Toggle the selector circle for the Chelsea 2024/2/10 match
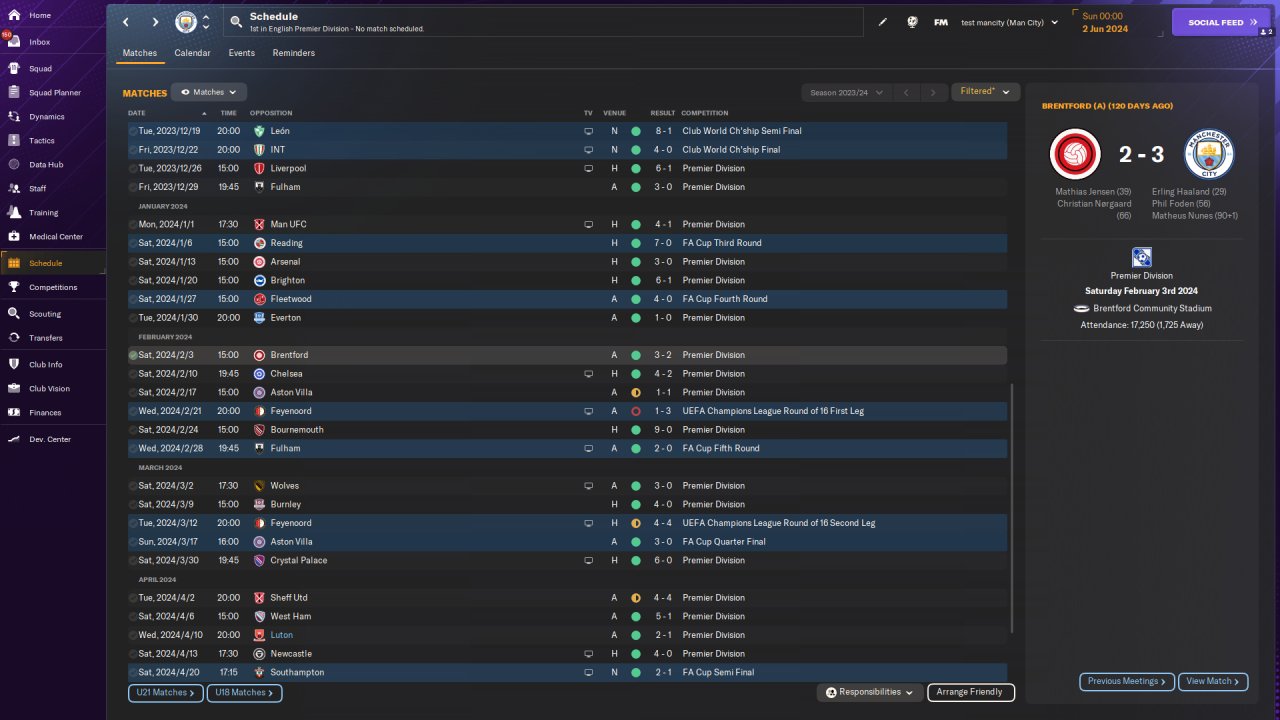Screen dimensions: 1280x720 pyautogui.click(x=133, y=374)
